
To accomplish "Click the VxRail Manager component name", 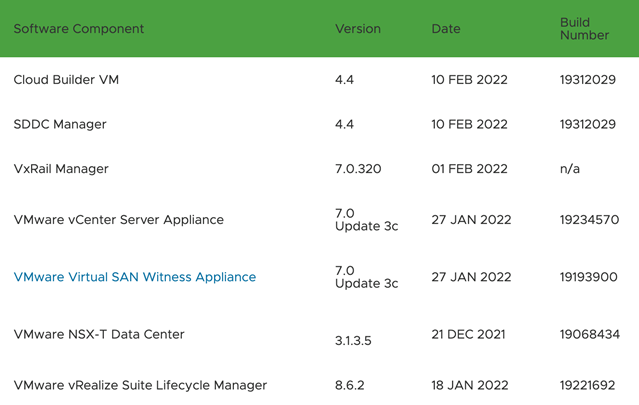I will point(61,169).
